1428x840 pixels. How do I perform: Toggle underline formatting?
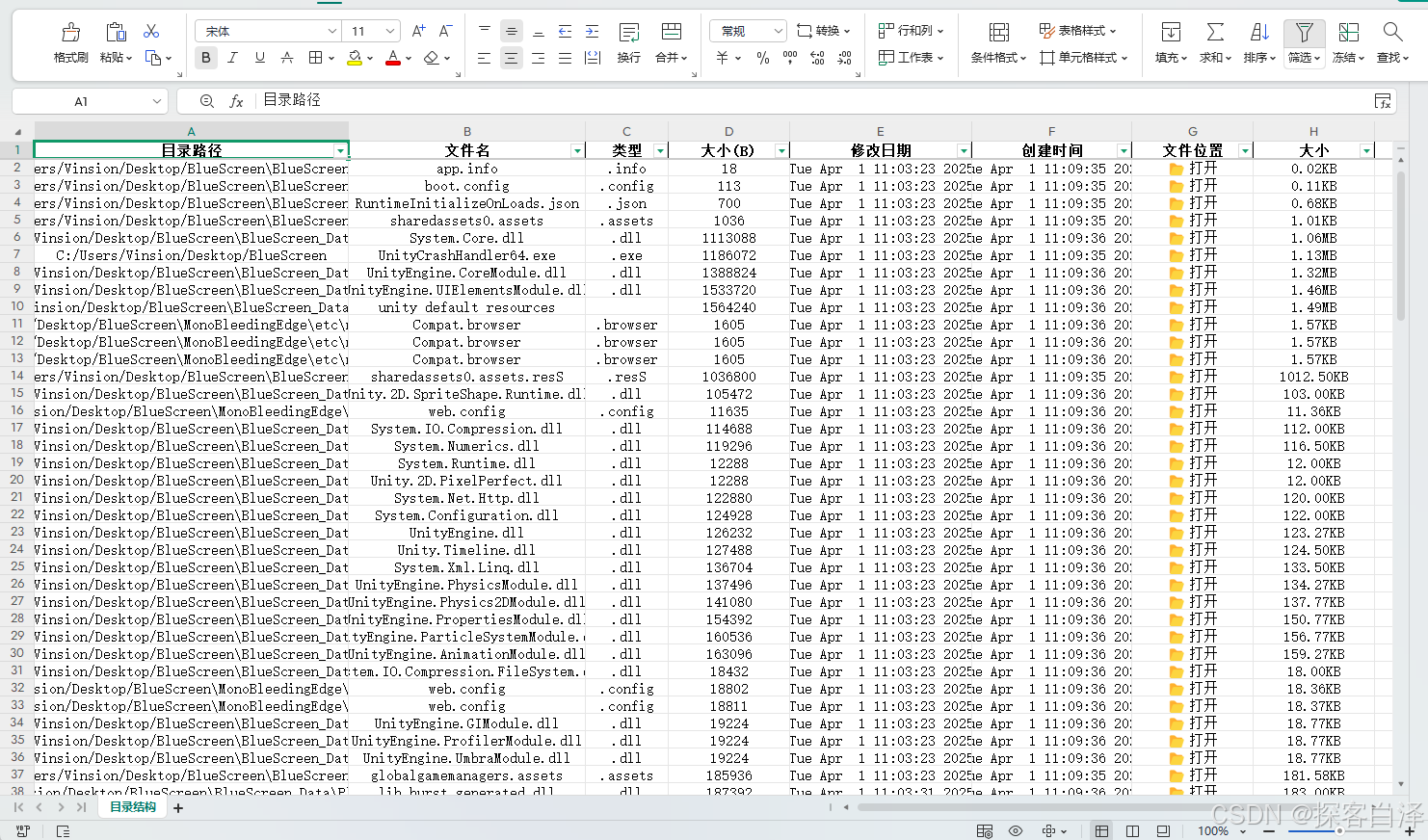[259, 58]
